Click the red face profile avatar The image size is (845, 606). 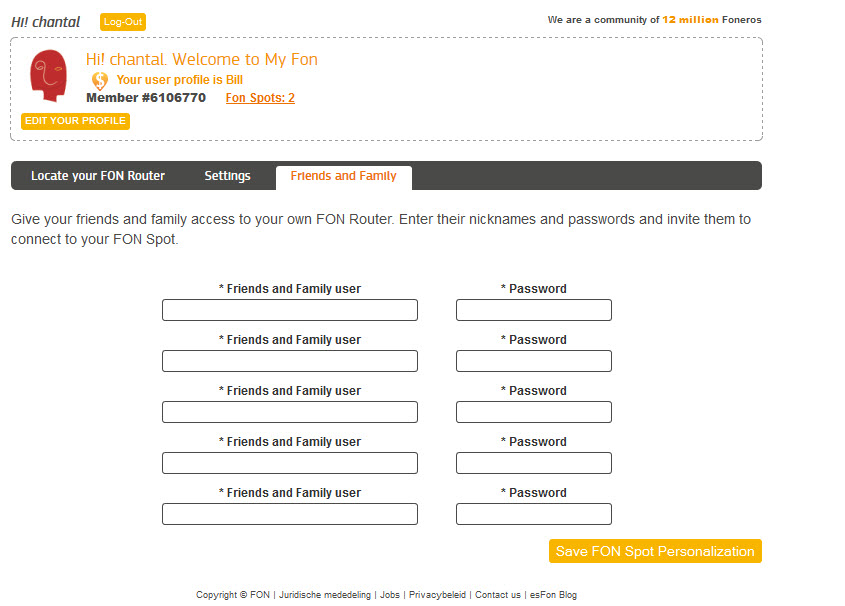48,75
